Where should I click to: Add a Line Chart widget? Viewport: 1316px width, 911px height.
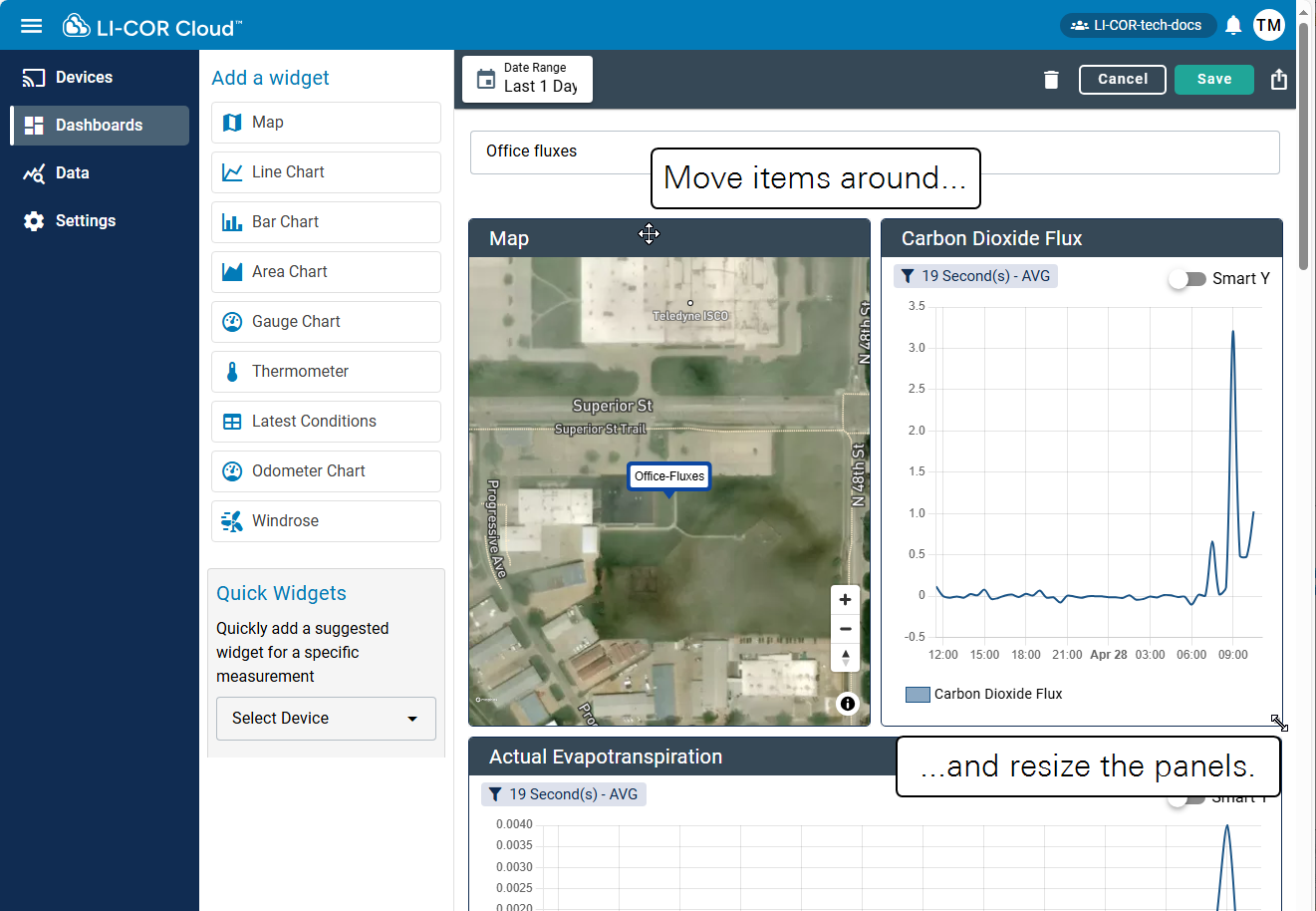pos(326,172)
